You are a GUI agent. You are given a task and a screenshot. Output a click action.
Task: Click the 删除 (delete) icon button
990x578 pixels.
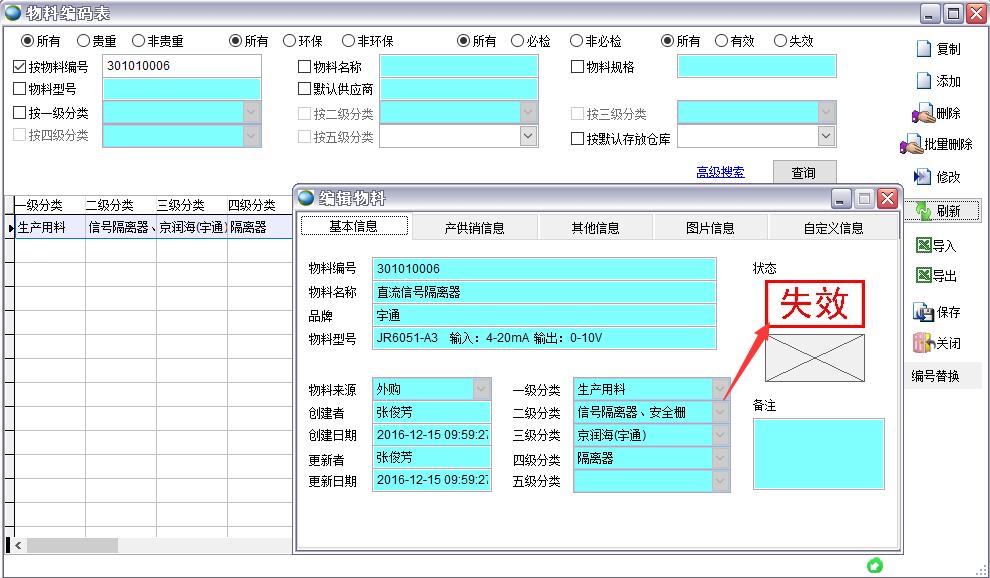click(x=923, y=113)
